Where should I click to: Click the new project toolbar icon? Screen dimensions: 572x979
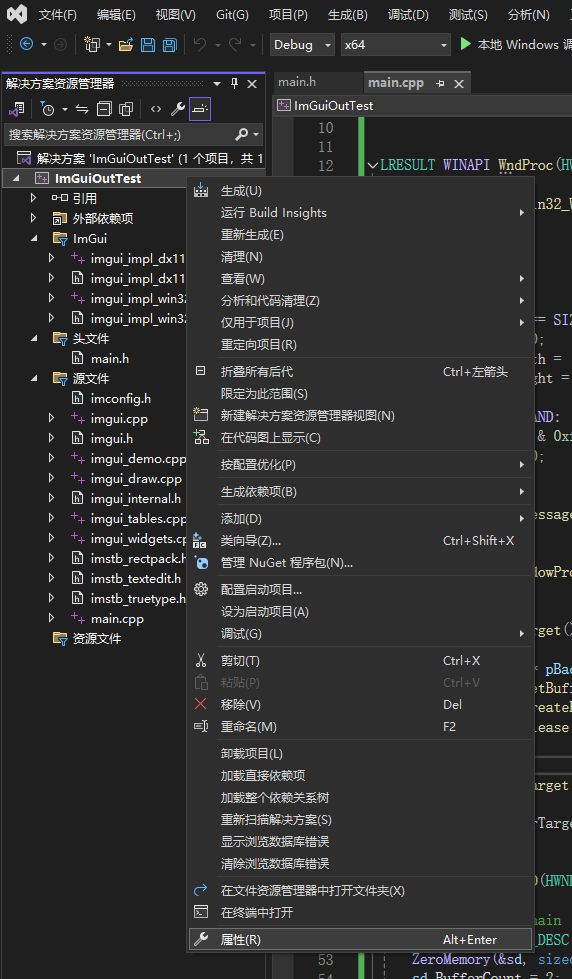coord(92,44)
